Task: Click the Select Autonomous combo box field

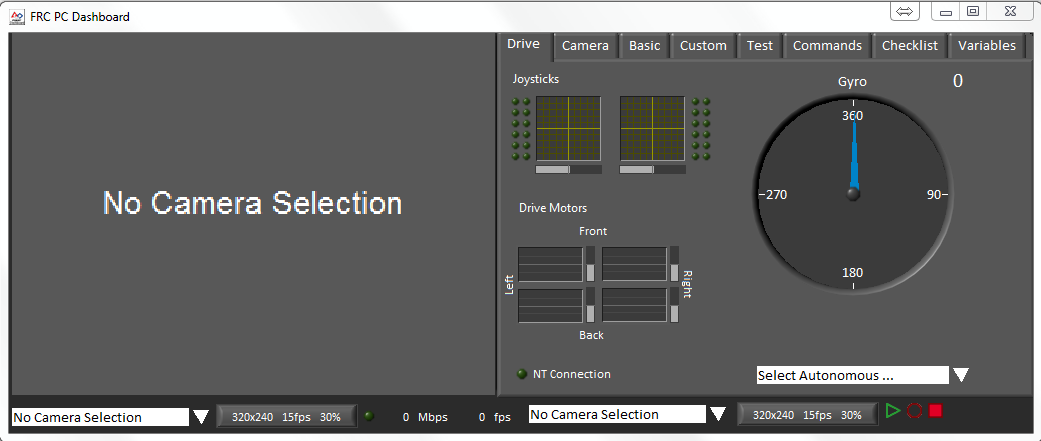Action: point(852,375)
